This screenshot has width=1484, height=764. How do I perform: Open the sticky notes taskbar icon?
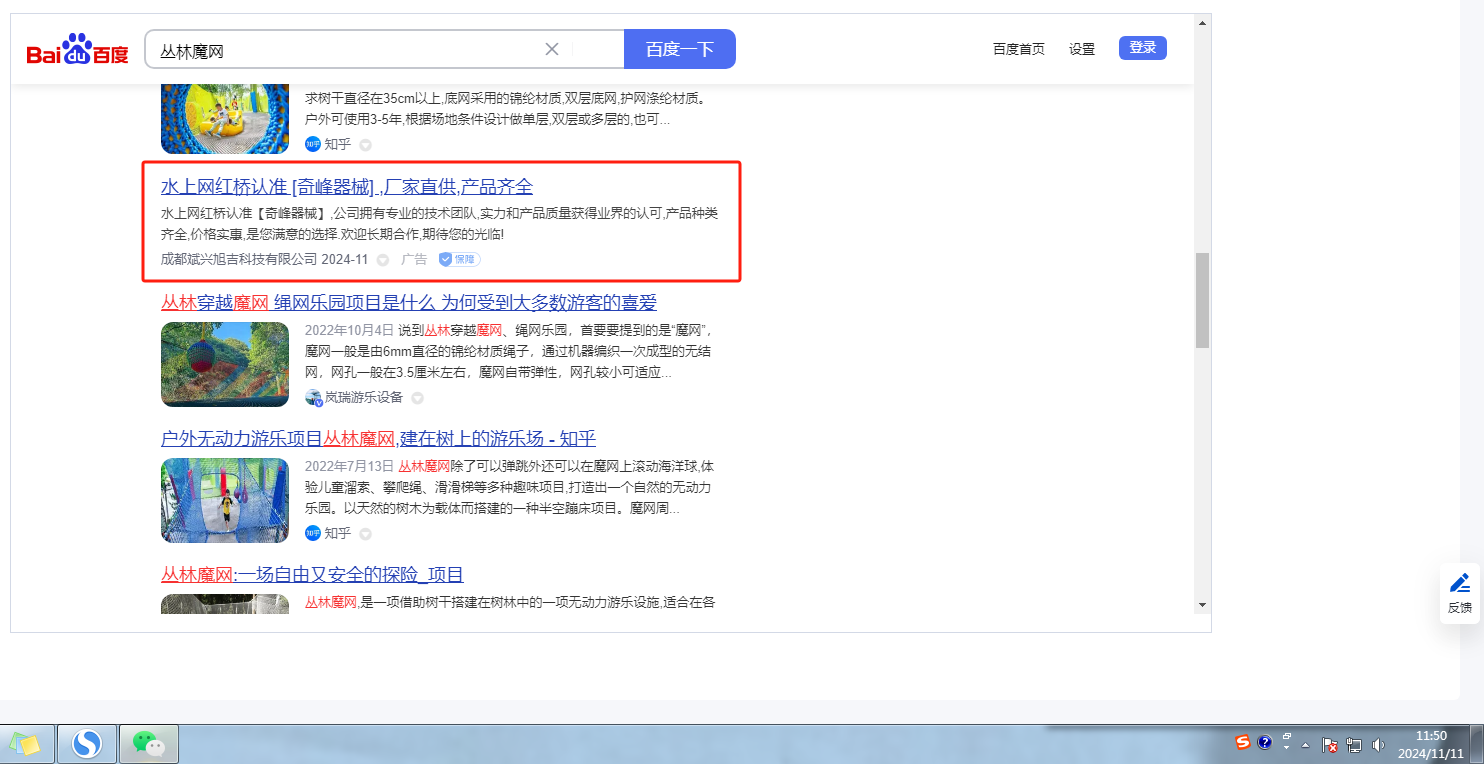(26, 744)
